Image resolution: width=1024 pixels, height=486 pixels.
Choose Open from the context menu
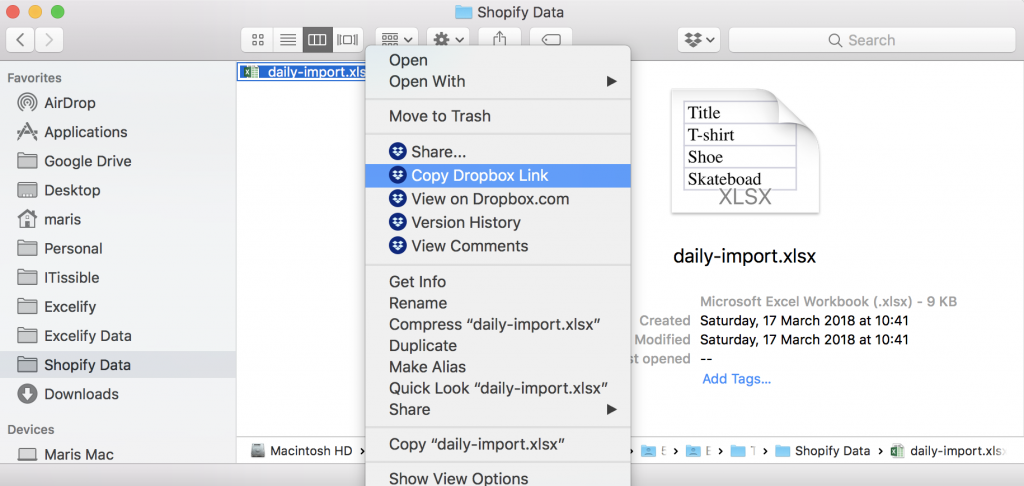[x=498, y=60]
